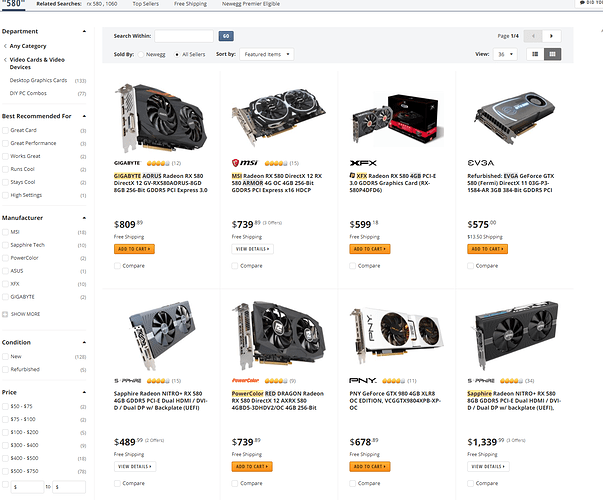Viewport: 603px width, 500px height.
Task: Add EVGA GTX 580 to cart
Action: point(488,249)
